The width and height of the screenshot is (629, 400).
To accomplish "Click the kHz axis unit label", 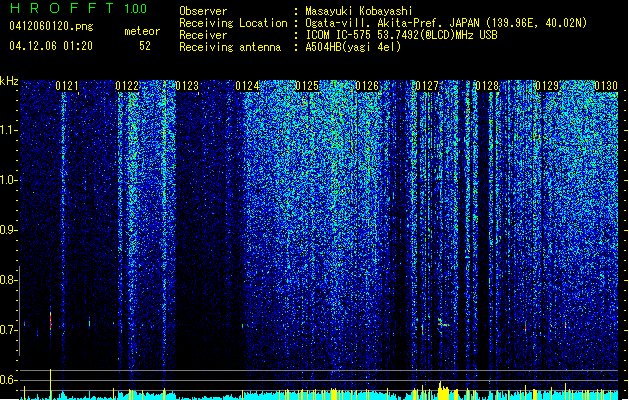I will [x=9, y=81].
